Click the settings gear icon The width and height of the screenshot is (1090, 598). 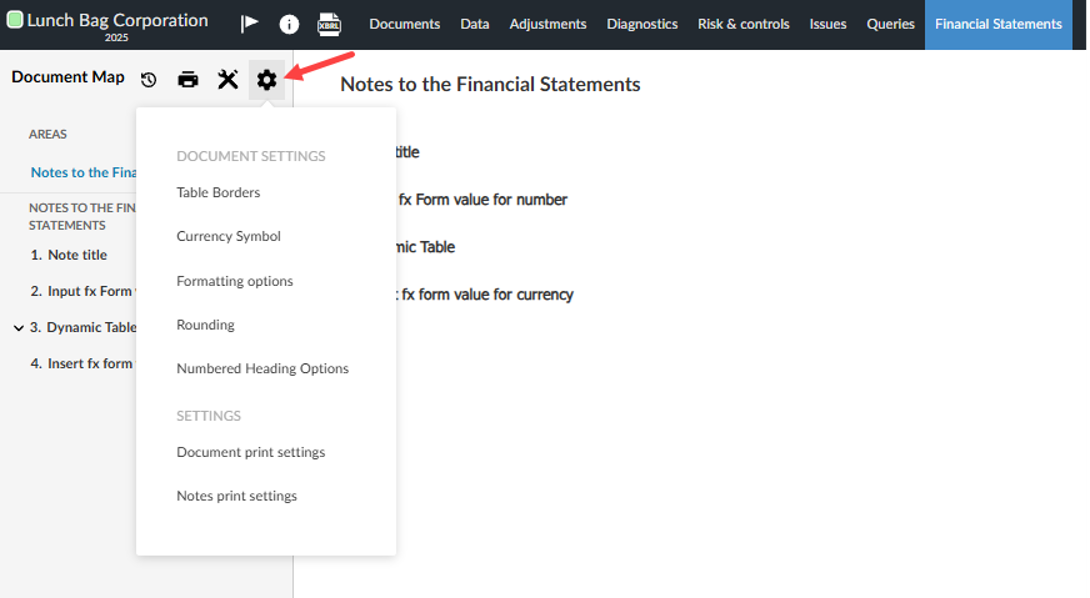(266, 79)
